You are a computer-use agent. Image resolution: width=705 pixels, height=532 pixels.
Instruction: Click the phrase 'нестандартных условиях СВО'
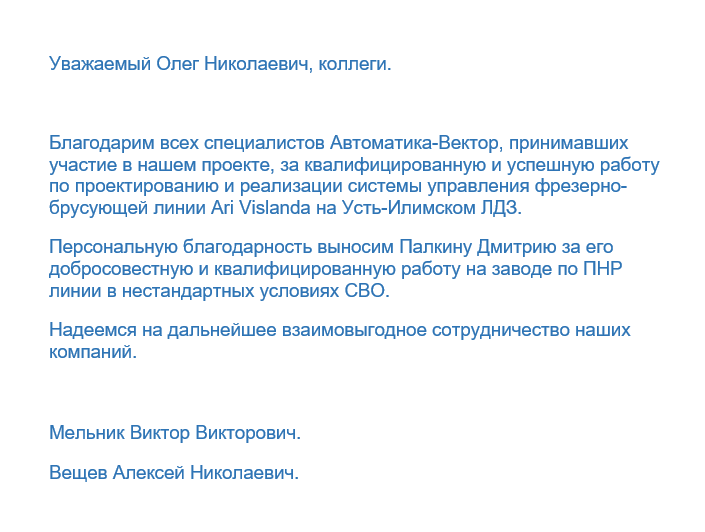click(253, 291)
